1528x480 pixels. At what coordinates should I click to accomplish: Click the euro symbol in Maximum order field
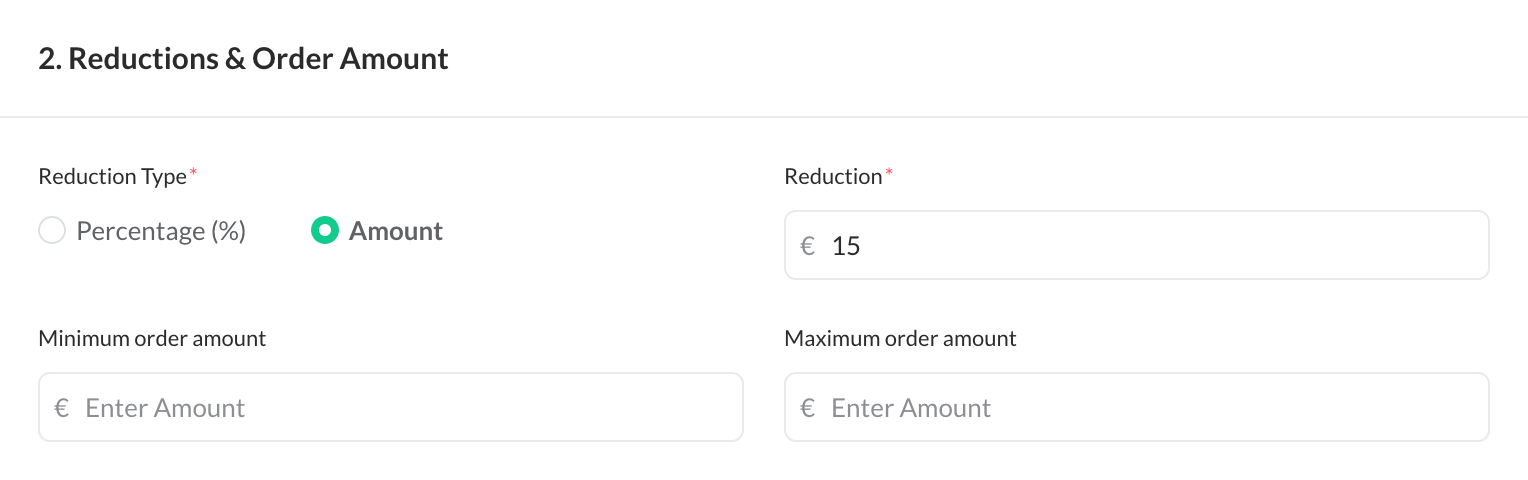click(x=808, y=408)
